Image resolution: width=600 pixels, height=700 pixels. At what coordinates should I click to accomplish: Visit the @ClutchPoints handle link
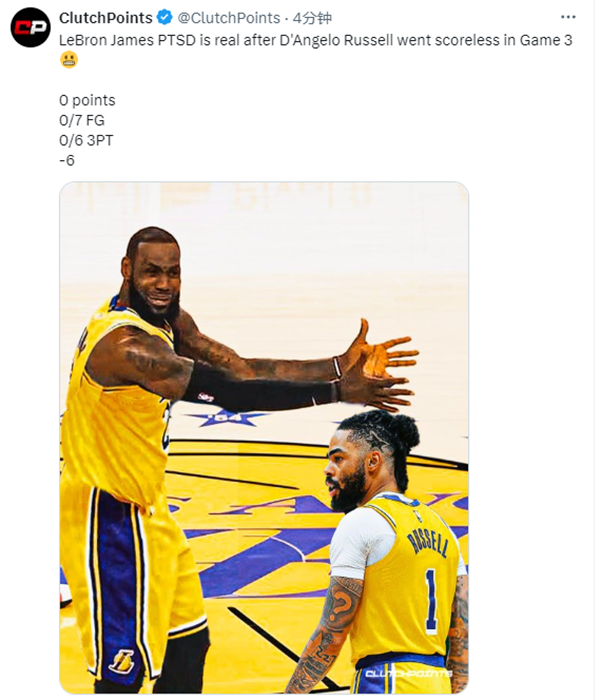(229, 18)
